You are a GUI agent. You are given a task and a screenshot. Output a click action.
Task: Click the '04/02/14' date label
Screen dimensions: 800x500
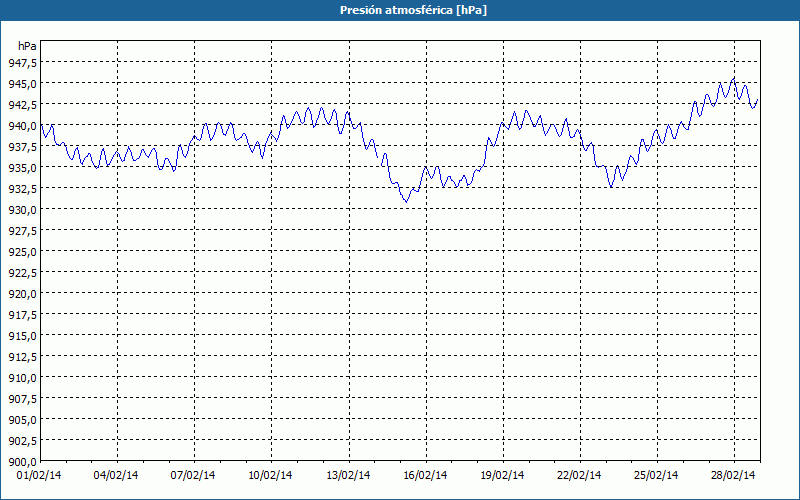point(116,475)
